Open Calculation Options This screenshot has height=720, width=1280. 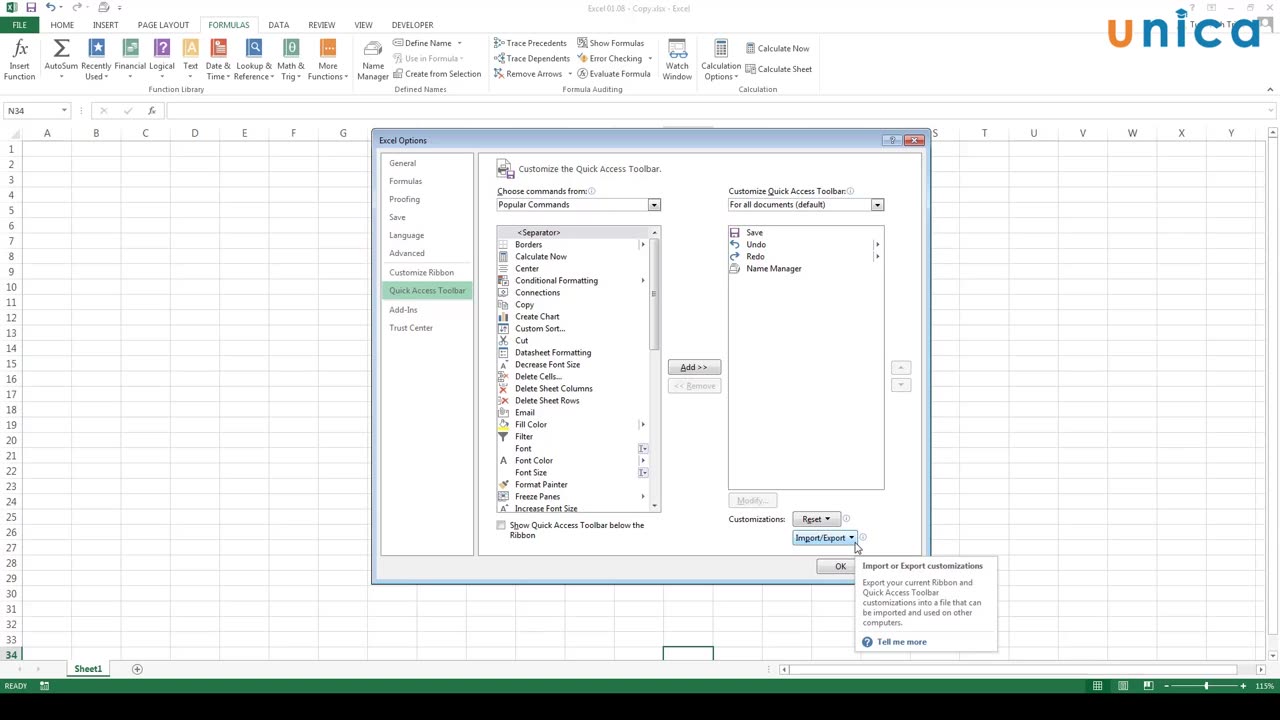721,60
